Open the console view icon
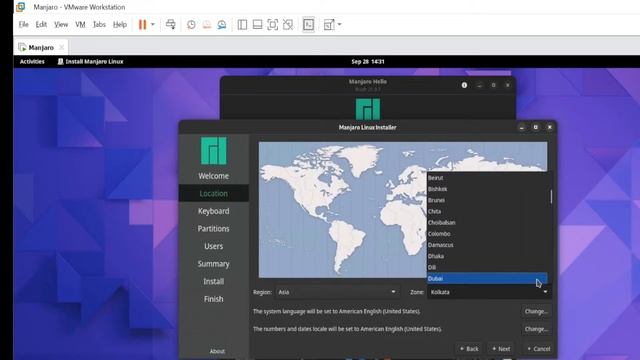Screen dimensions: 640x360 309,25
